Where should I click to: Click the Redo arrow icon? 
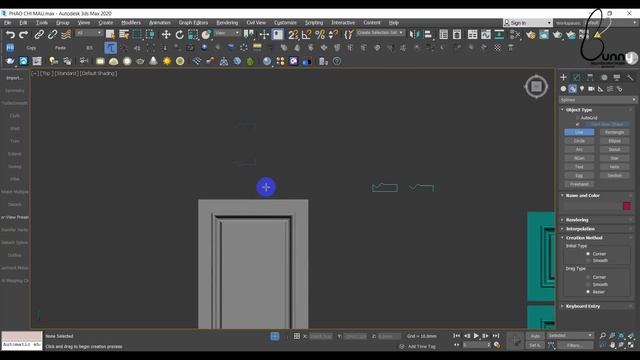(24, 35)
